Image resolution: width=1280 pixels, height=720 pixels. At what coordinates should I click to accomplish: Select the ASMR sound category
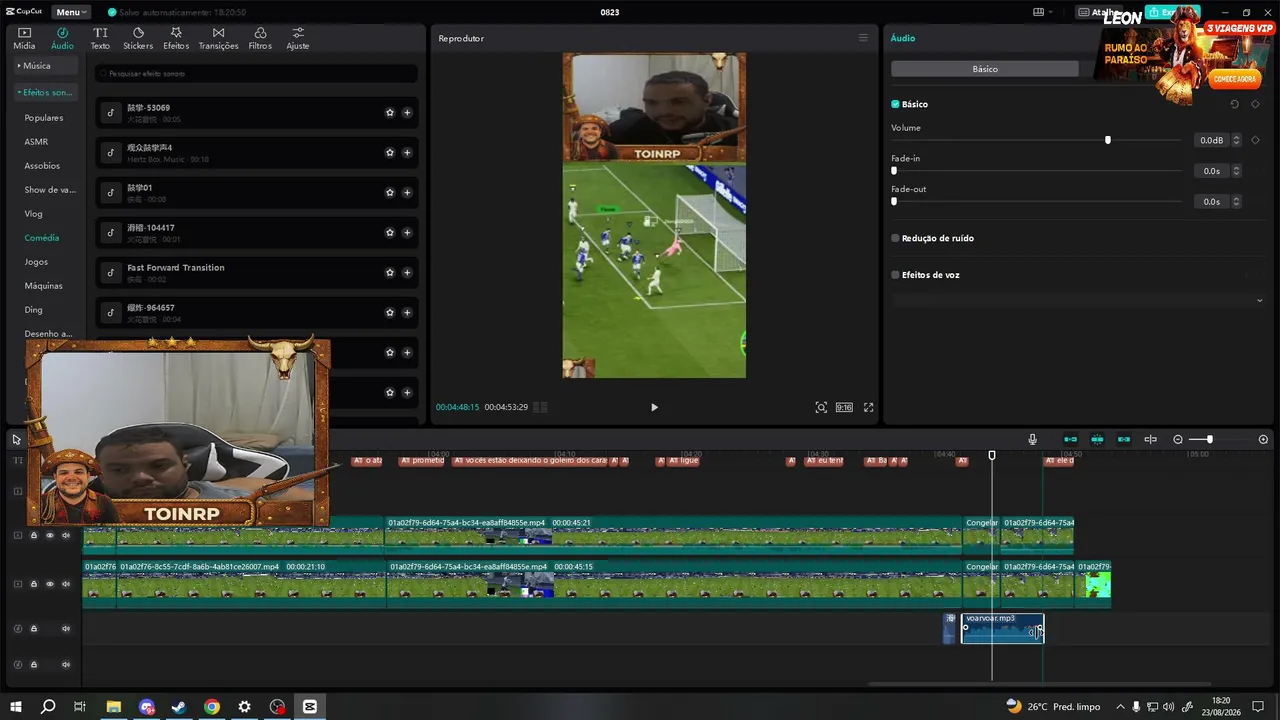click(36, 142)
